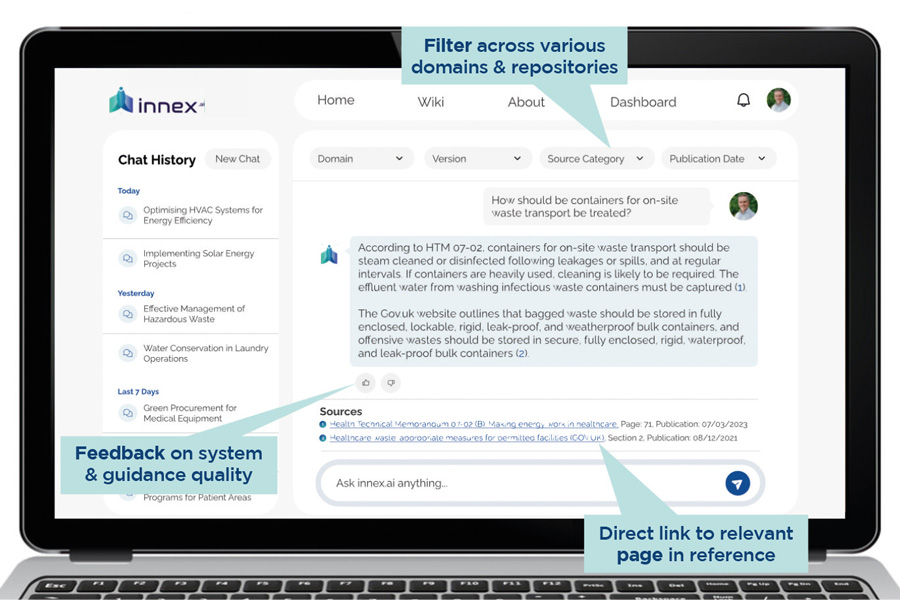This screenshot has height=600, width=900.
Task: Follow citation reference (2) in the answer
Action: (521, 353)
